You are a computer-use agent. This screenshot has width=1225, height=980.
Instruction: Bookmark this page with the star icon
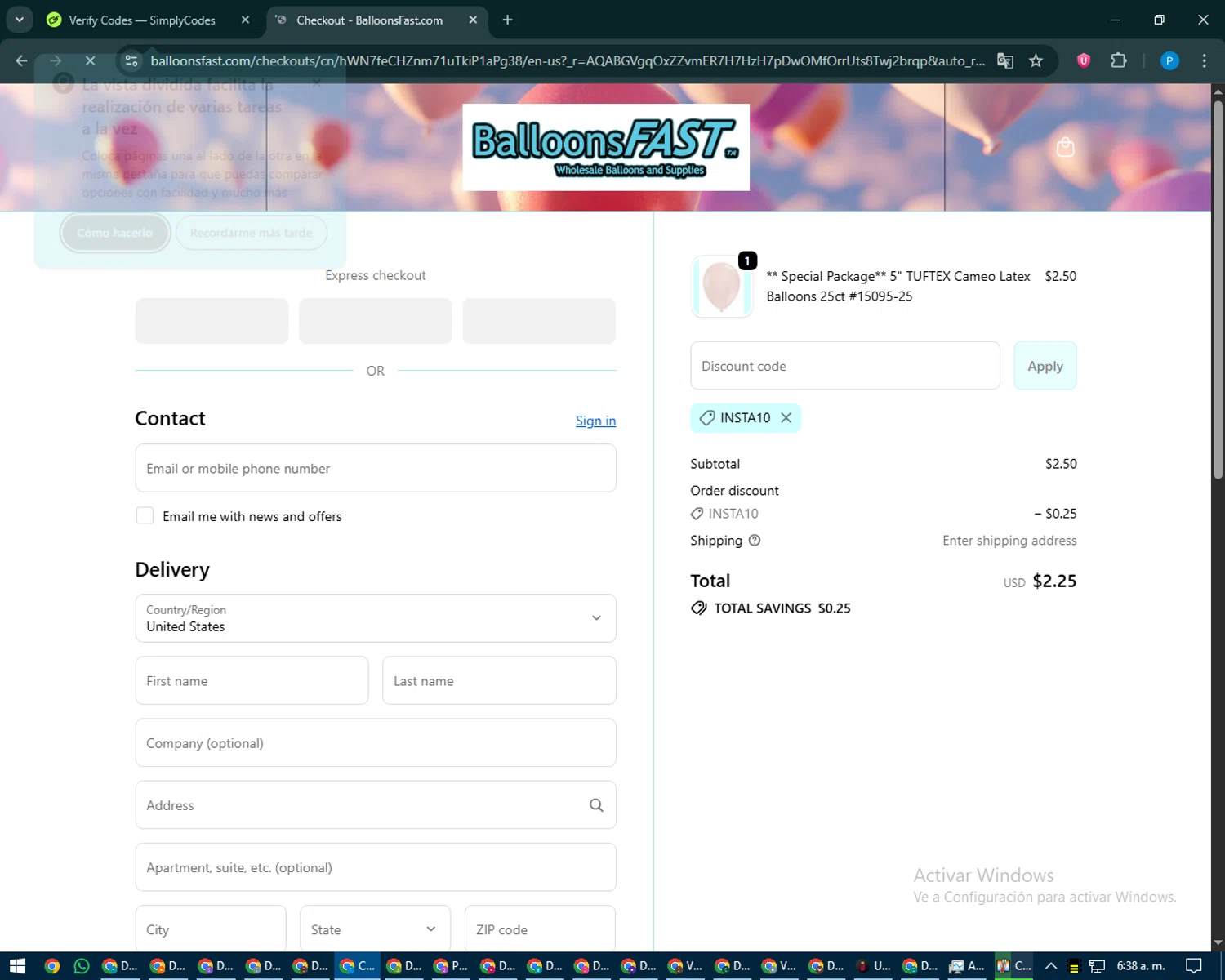pos(1036,60)
